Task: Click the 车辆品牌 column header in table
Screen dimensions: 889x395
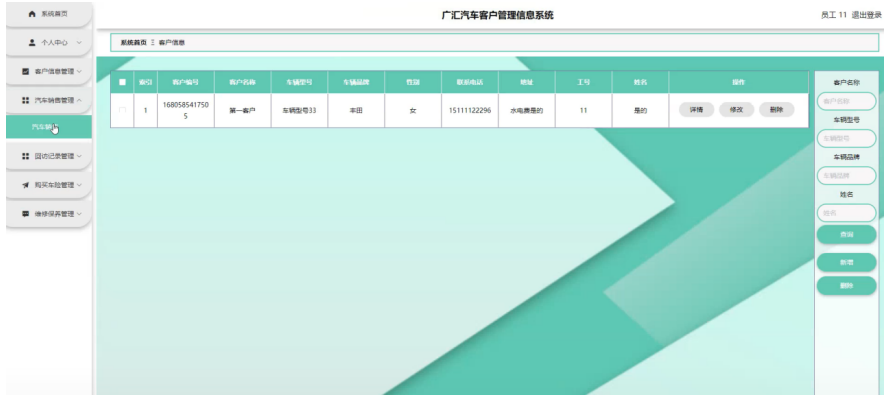Action: pyautogui.click(x=356, y=82)
